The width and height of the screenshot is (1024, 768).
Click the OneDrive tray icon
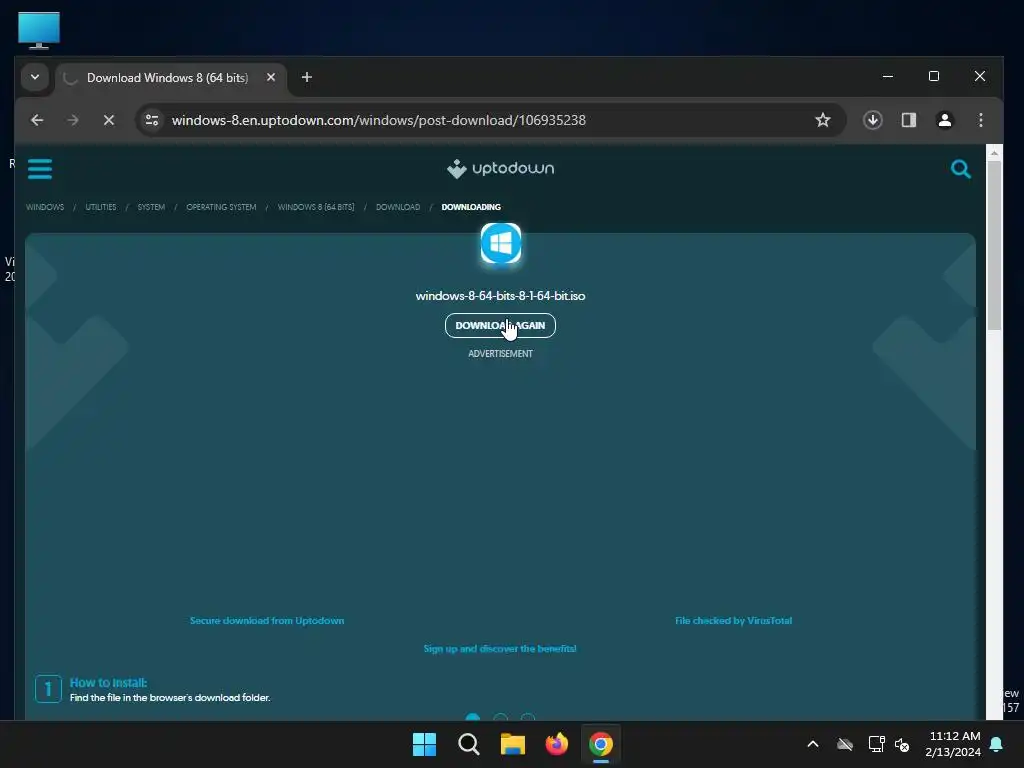[x=845, y=744]
